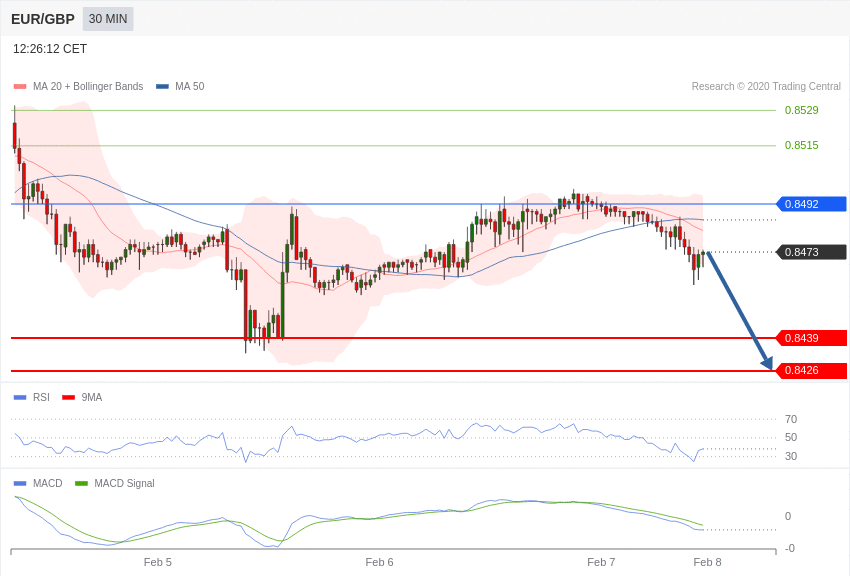Click the MACD legend blue swatch
Image resolution: width=850 pixels, height=576 pixels.
[x=20, y=483]
